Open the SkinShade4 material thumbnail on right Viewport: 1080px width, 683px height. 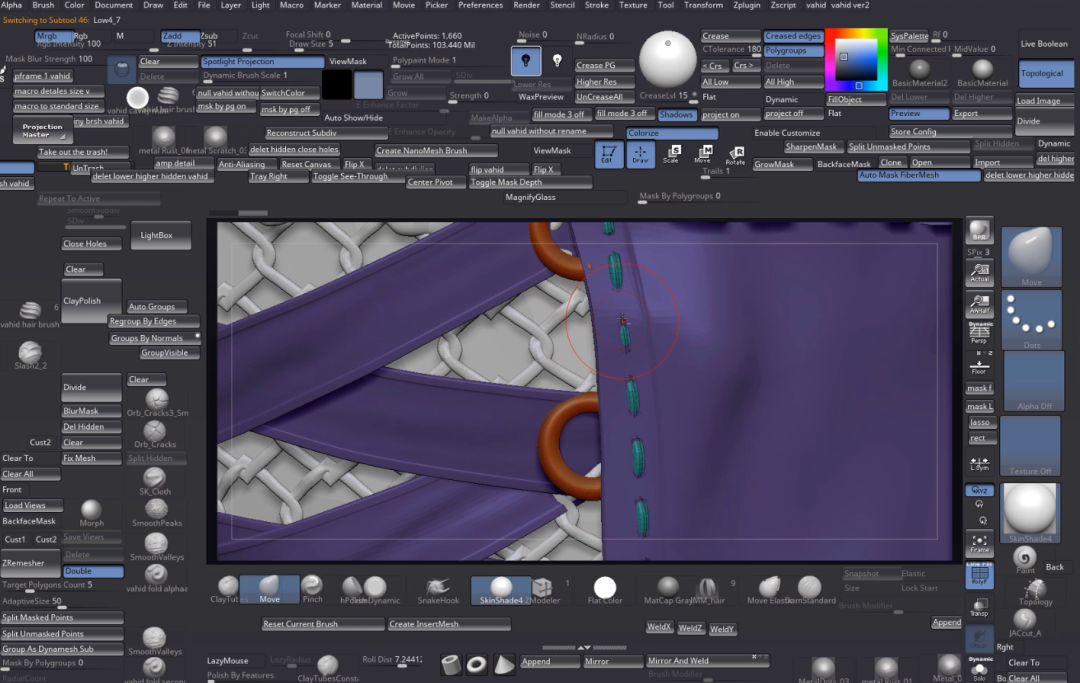1030,513
